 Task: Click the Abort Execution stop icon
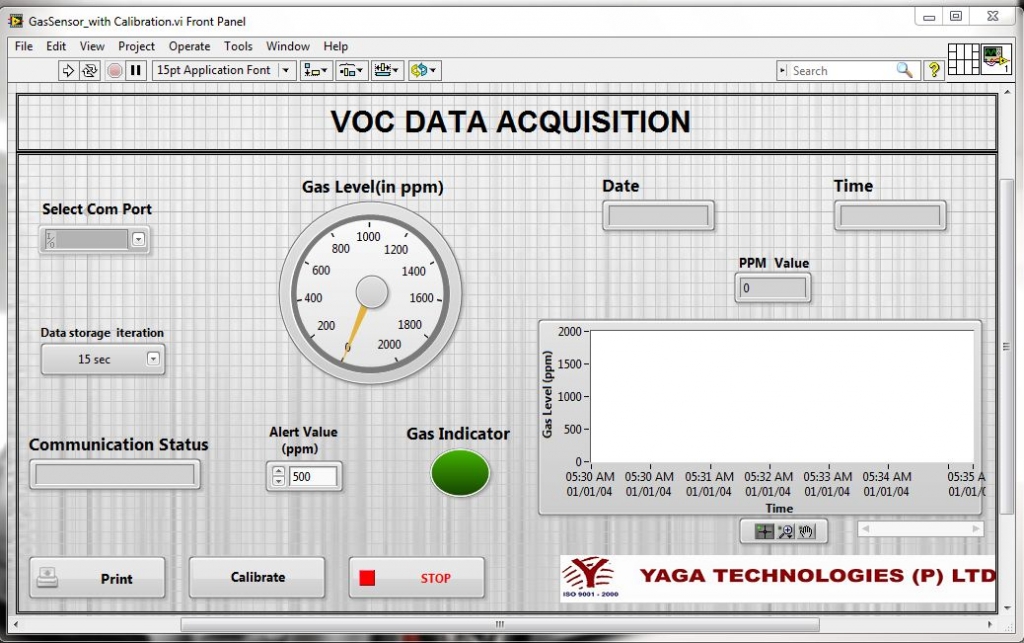(x=114, y=70)
